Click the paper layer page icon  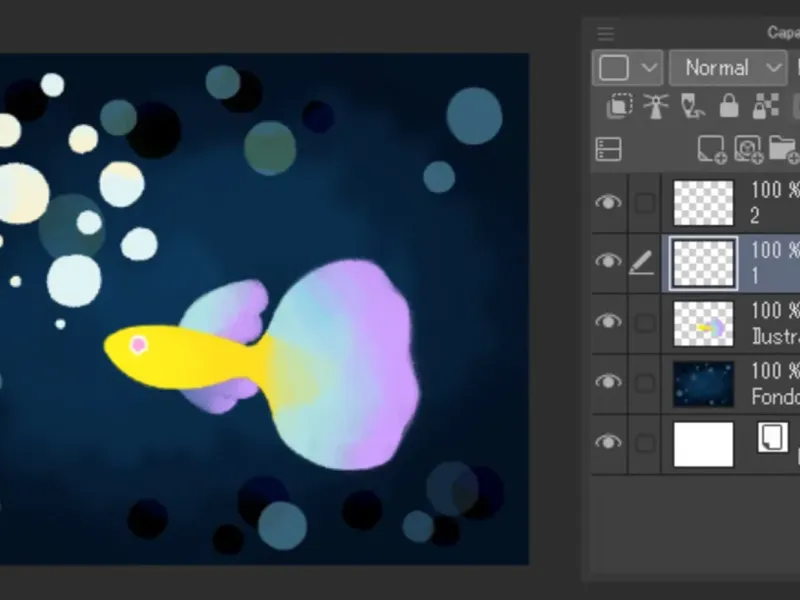coord(772,438)
